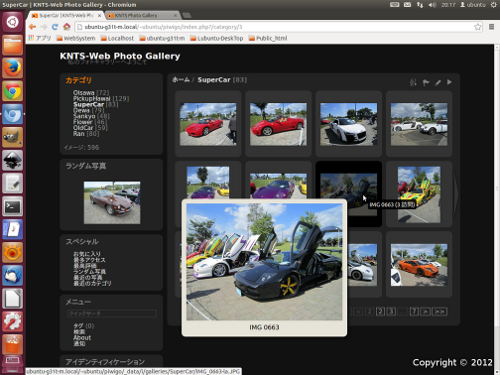Open the Flower category
Screen dimensions: 500x375
tap(83, 122)
